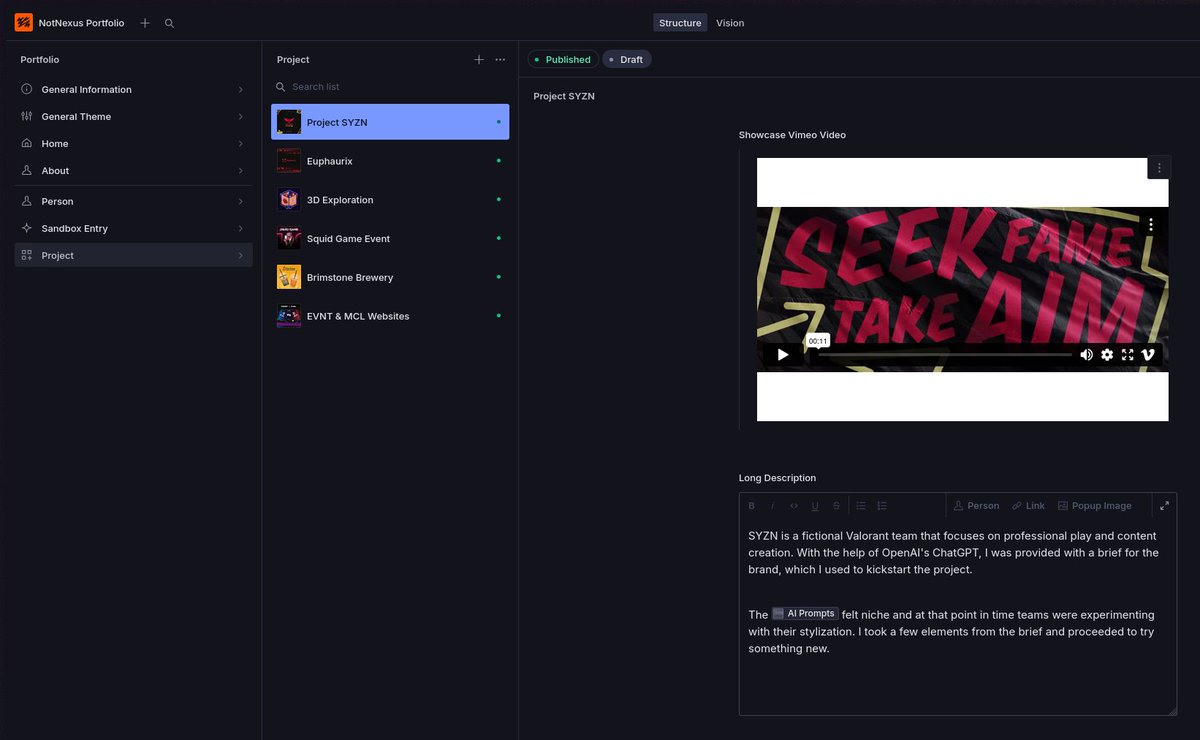Open Vimeo player settings gear
The width and height of the screenshot is (1200, 740).
coord(1107,355)
